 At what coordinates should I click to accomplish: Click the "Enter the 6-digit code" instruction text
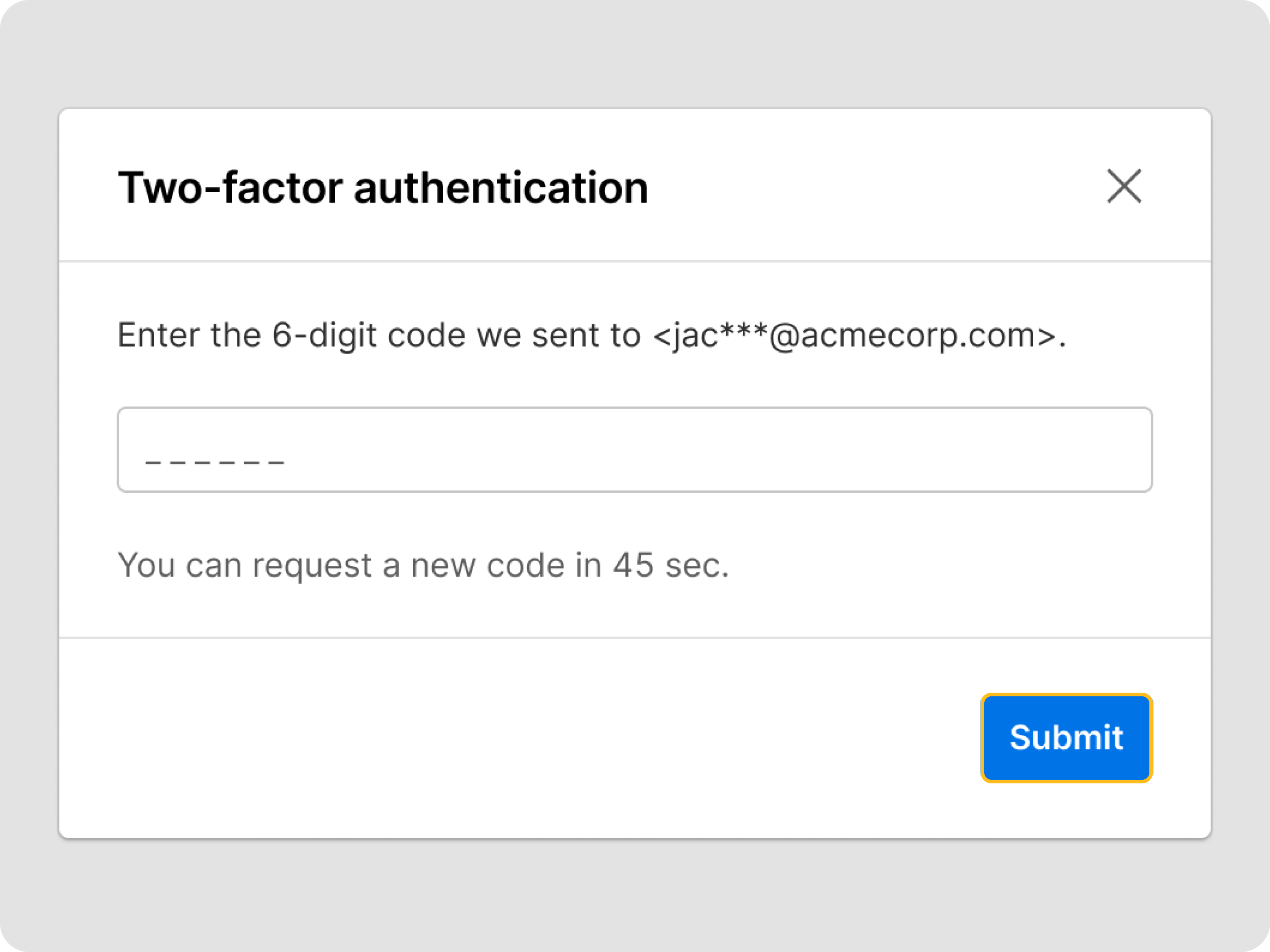click(x=379, y=335)
